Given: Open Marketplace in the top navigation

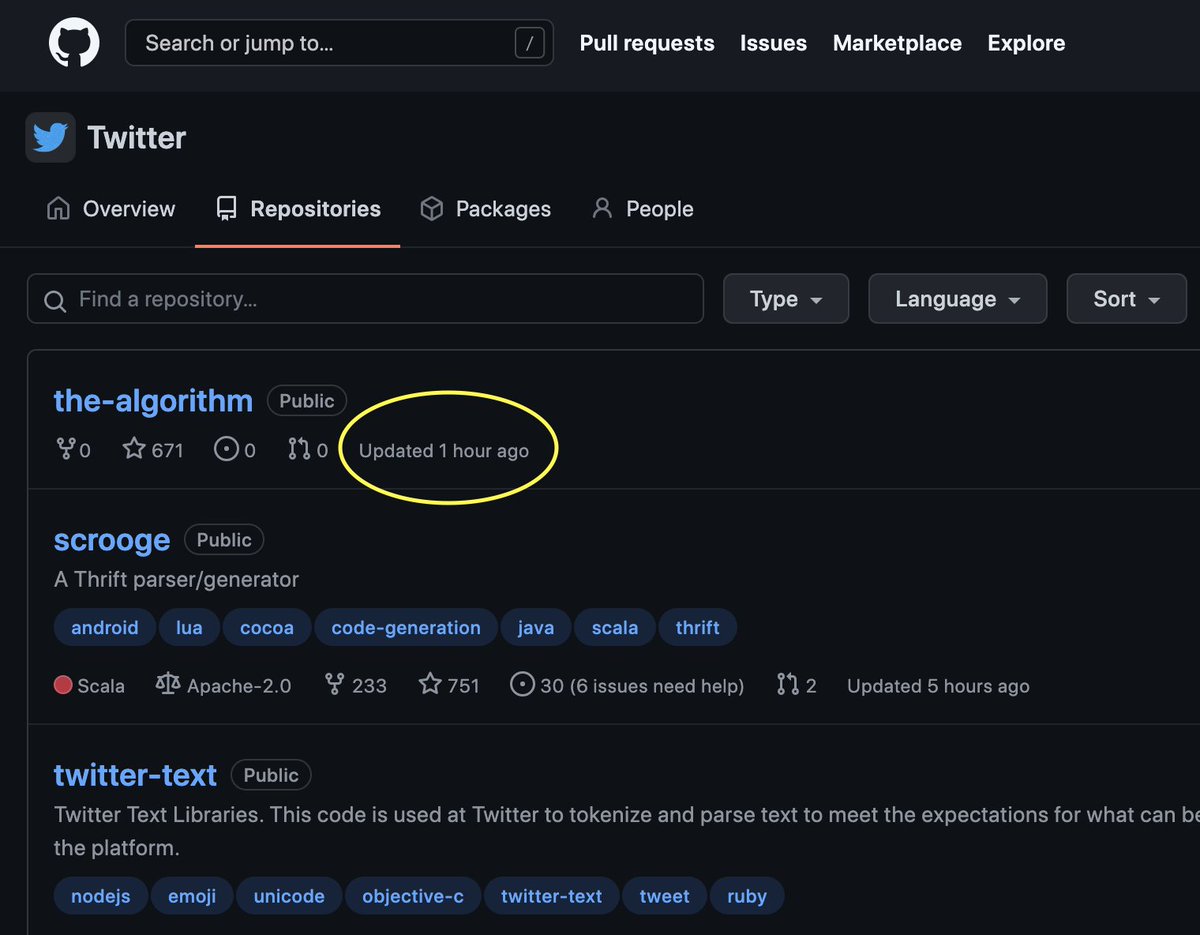Looking at the screenshot, I should point(897,43).
